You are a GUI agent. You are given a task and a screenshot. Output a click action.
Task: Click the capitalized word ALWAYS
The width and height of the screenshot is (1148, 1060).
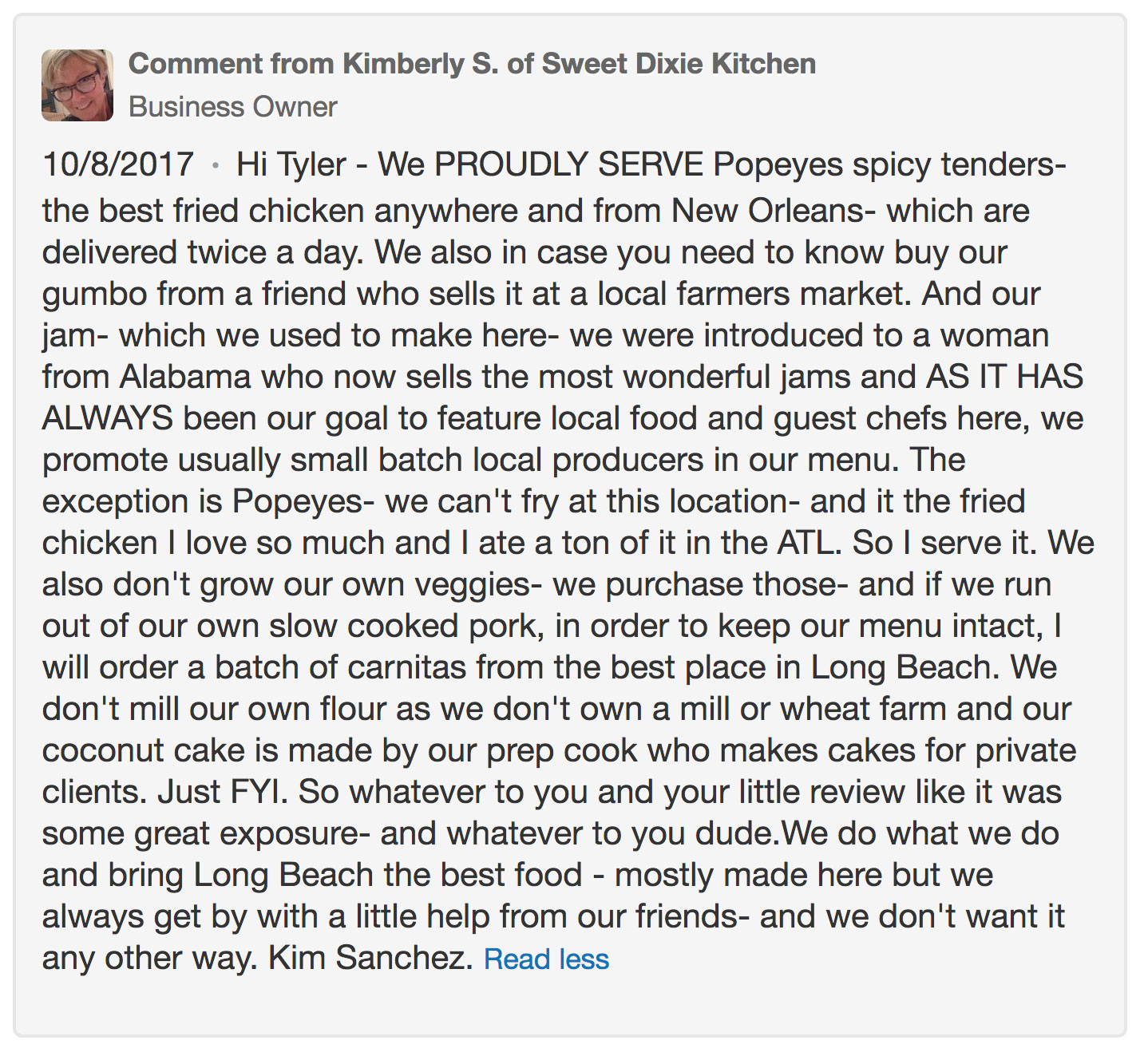point(107,418)
